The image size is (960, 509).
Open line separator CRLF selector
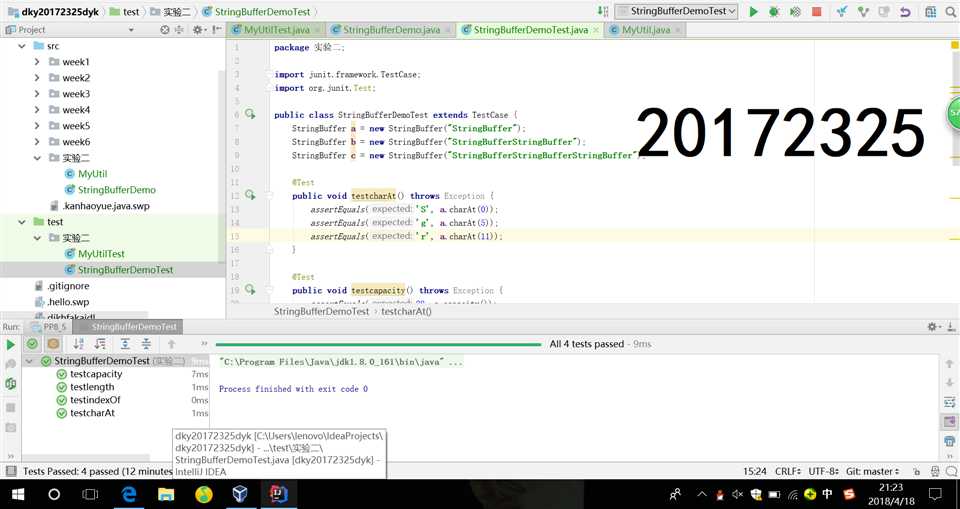point(789,472)
